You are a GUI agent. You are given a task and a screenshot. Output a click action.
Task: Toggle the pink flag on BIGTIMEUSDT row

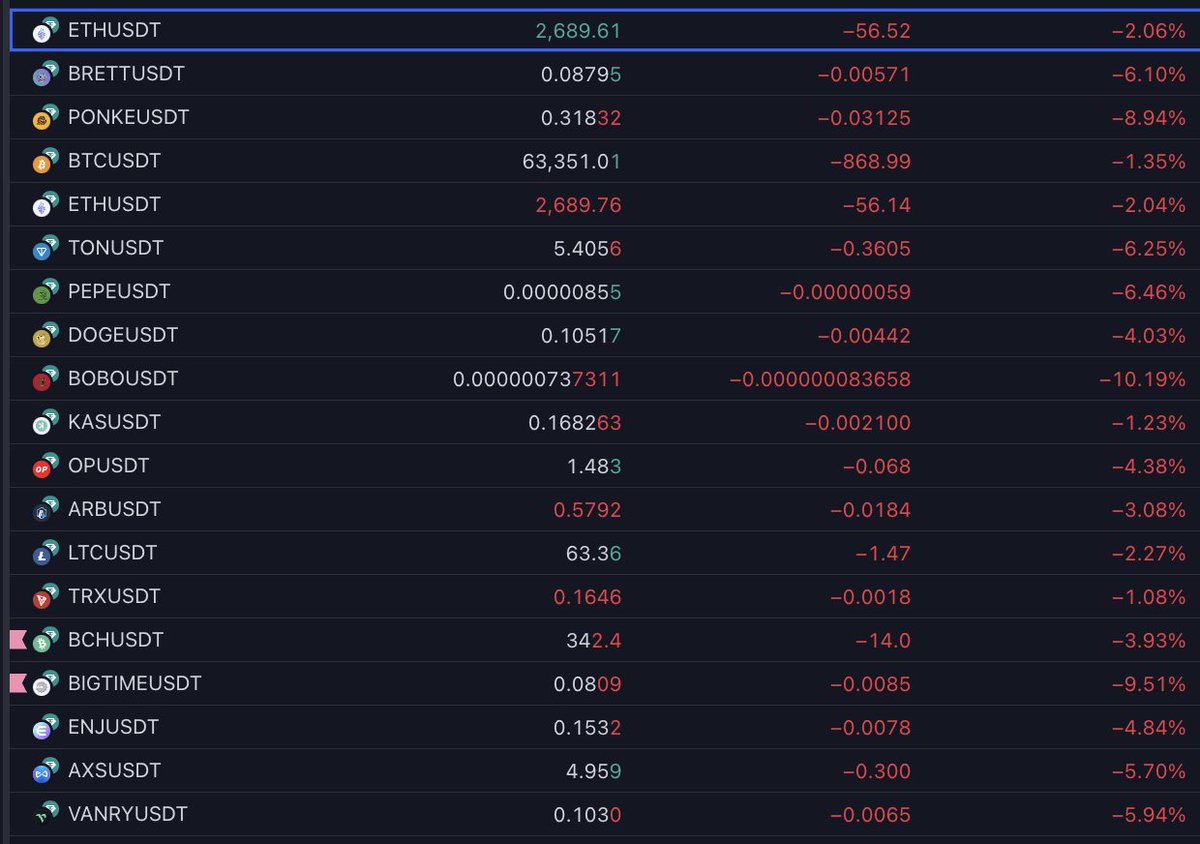(18, 683)
